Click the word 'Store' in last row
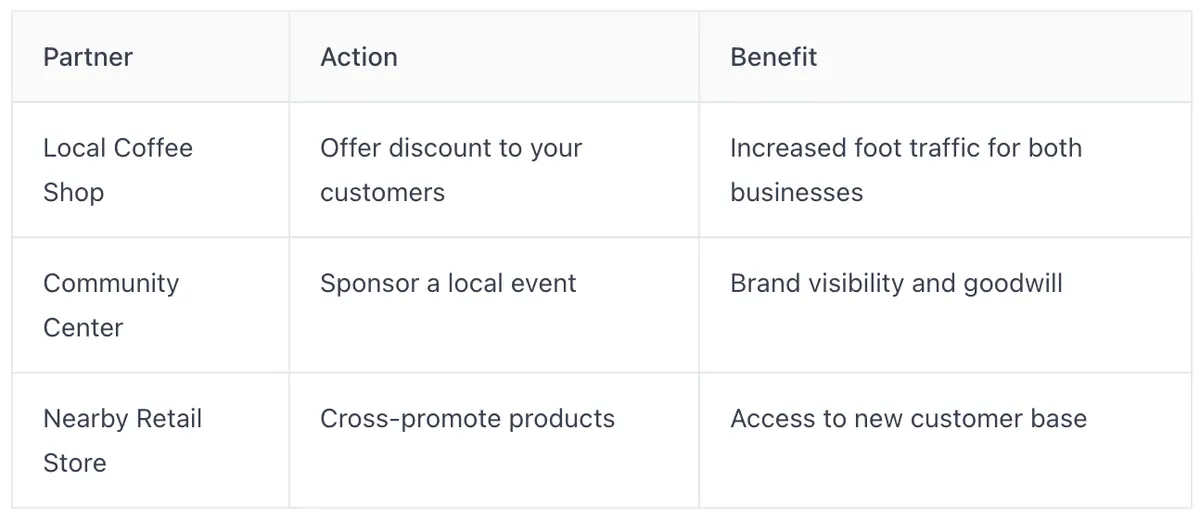This screenshot has width=1200, height=519. pyautogui.click(x=75, y=463)
